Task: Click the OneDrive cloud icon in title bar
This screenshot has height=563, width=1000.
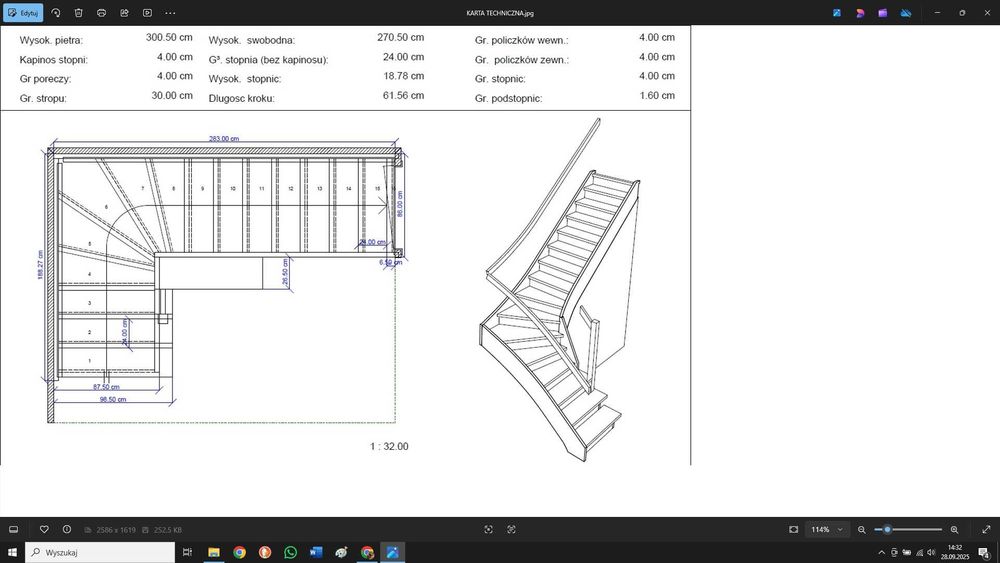Action: coord(906,13)
